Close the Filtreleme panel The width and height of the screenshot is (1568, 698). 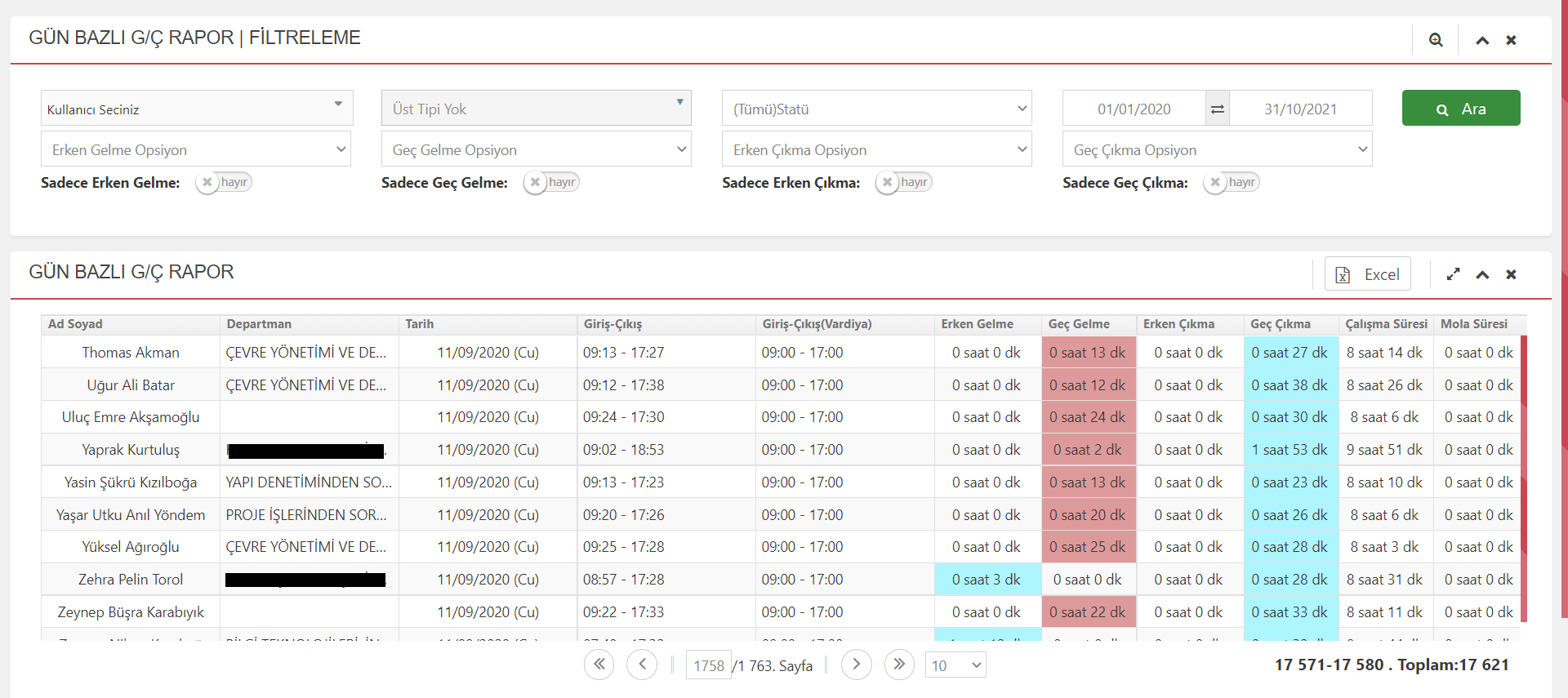pyautogui.click(x=1511, y=40)
